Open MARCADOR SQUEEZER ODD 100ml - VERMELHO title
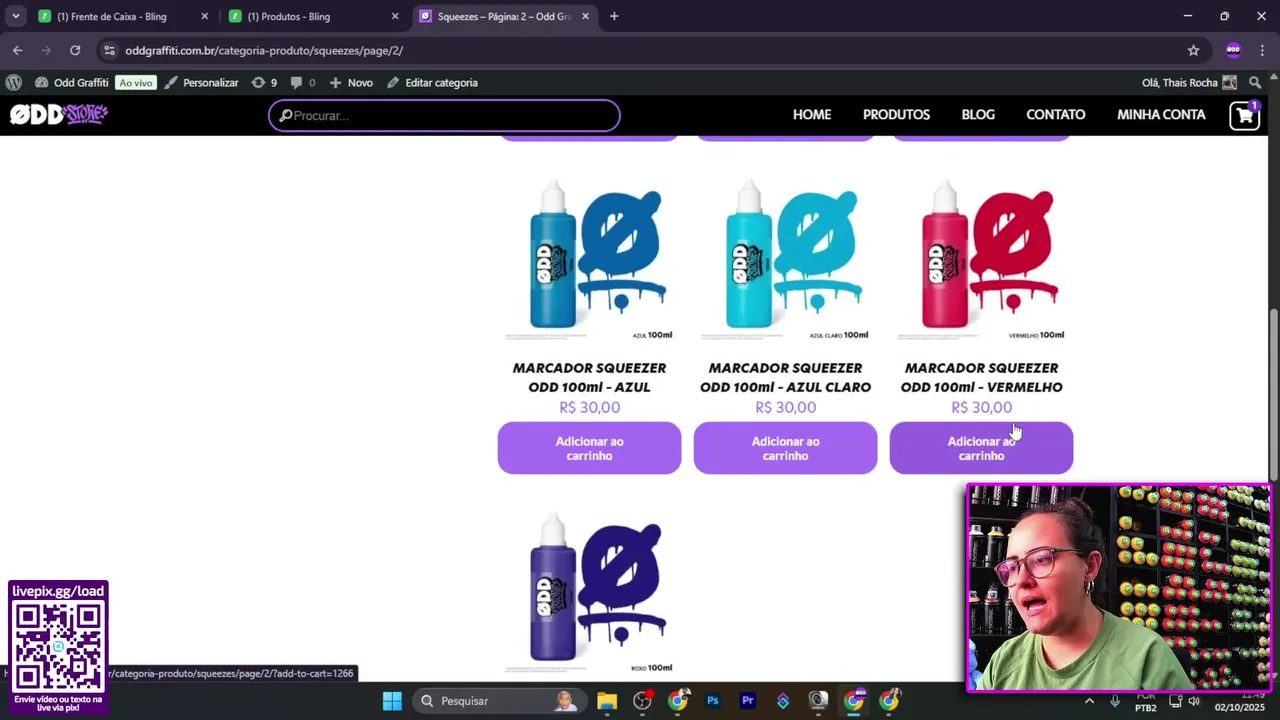 [981, 377]
